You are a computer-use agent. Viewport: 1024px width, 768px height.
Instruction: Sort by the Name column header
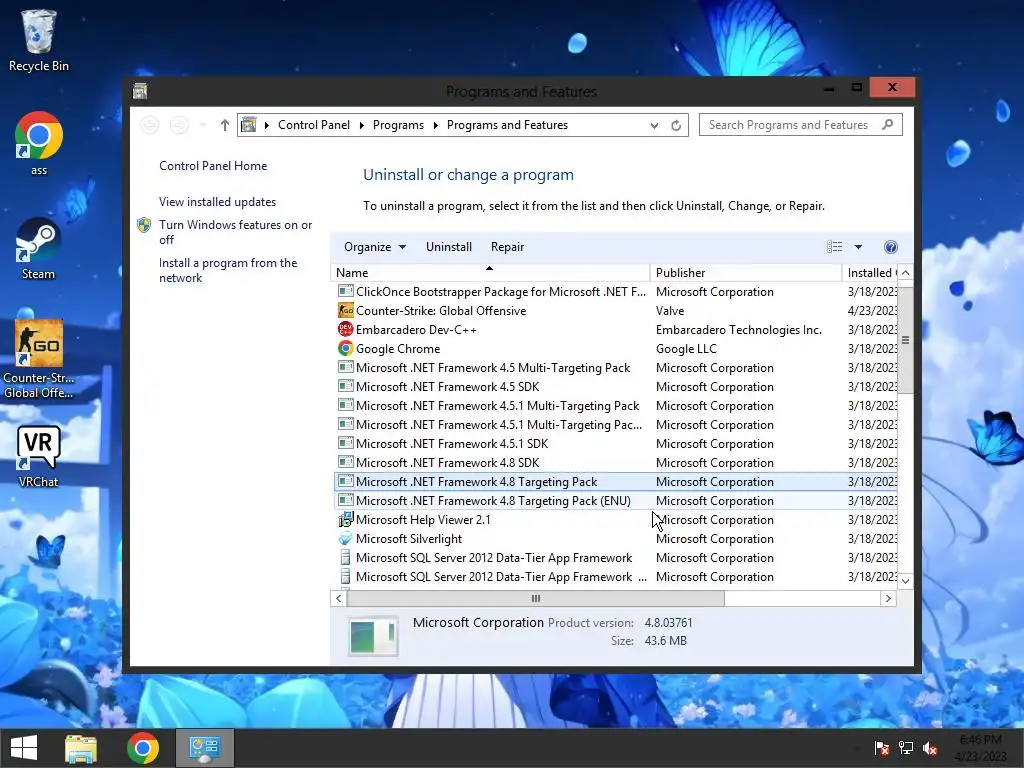[490, 272]
